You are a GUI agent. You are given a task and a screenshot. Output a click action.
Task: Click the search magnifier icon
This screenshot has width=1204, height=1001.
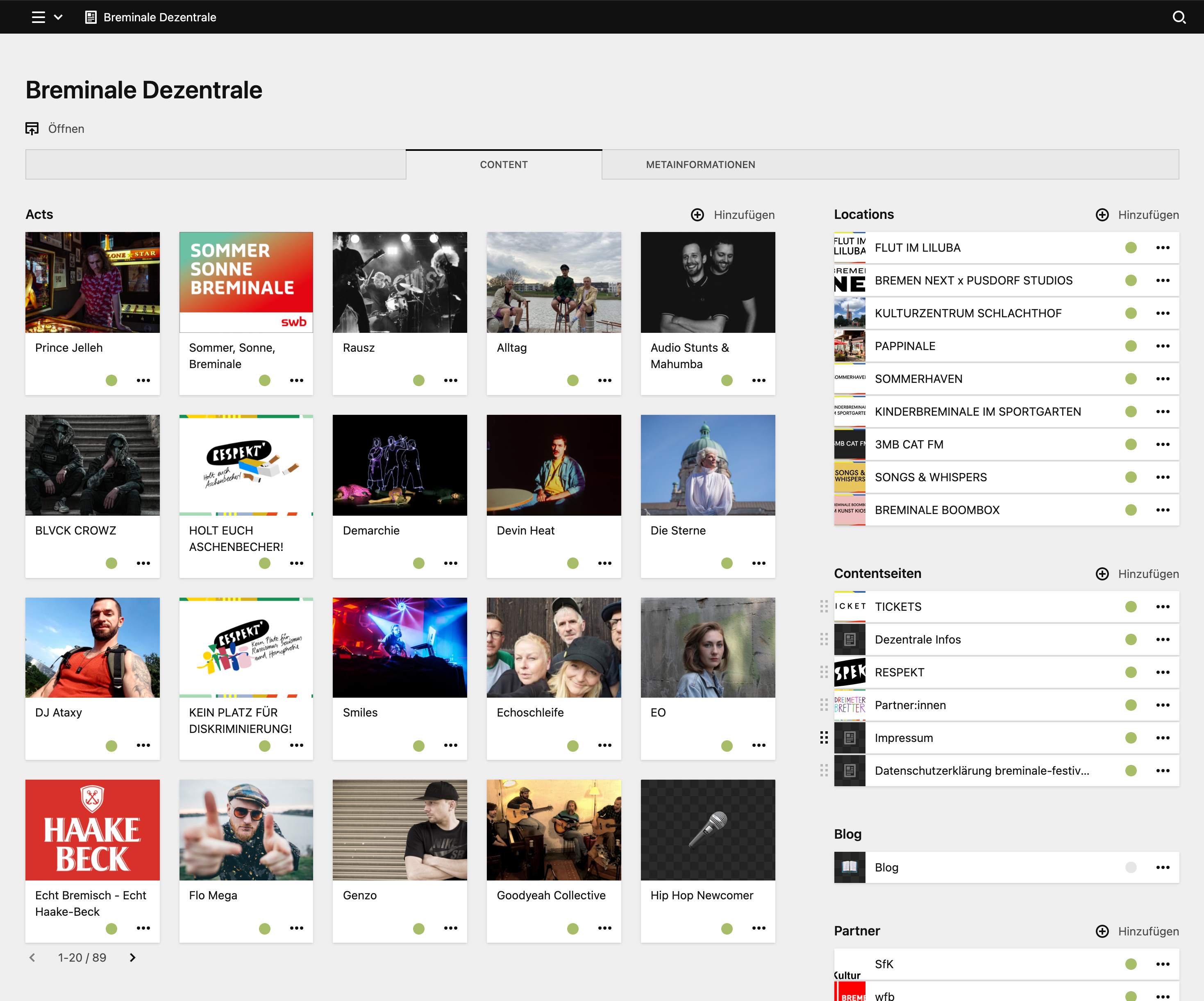[1178, 17]
